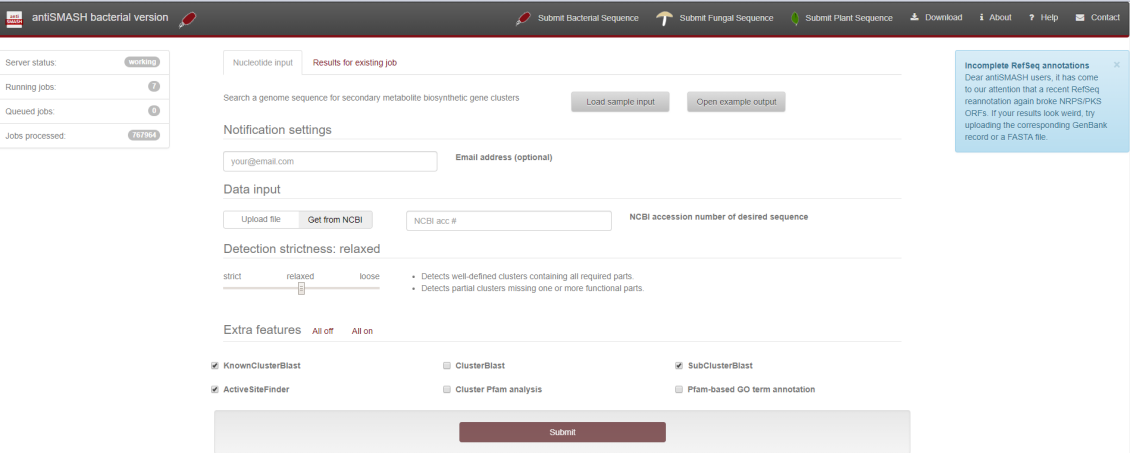The image size is (1130, 453).
Task: Select Upload file data input option
Action: point(261,220)
